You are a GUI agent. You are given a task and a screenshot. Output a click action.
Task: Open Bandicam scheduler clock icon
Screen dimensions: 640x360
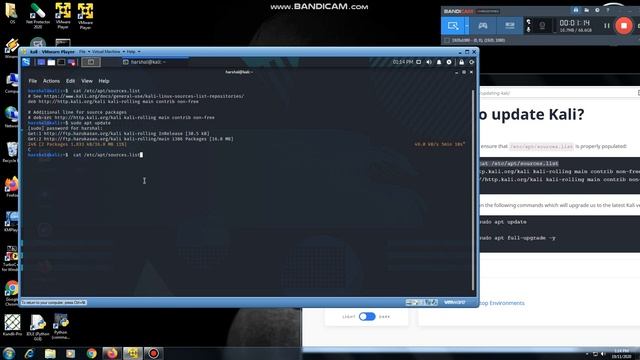[x=597, y=10]
